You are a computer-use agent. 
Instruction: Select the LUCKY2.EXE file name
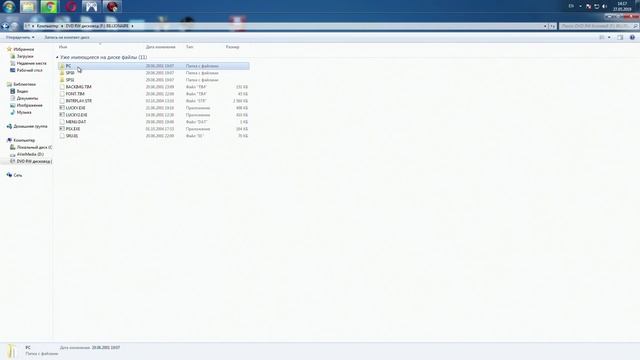point(76,115)
